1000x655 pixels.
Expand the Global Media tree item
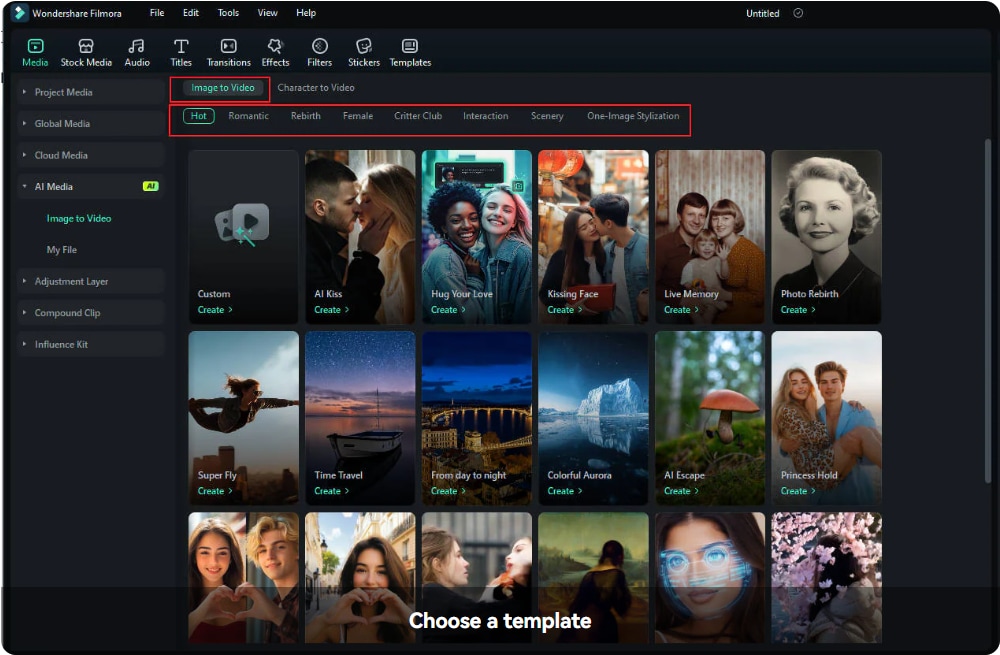[91, 123]
